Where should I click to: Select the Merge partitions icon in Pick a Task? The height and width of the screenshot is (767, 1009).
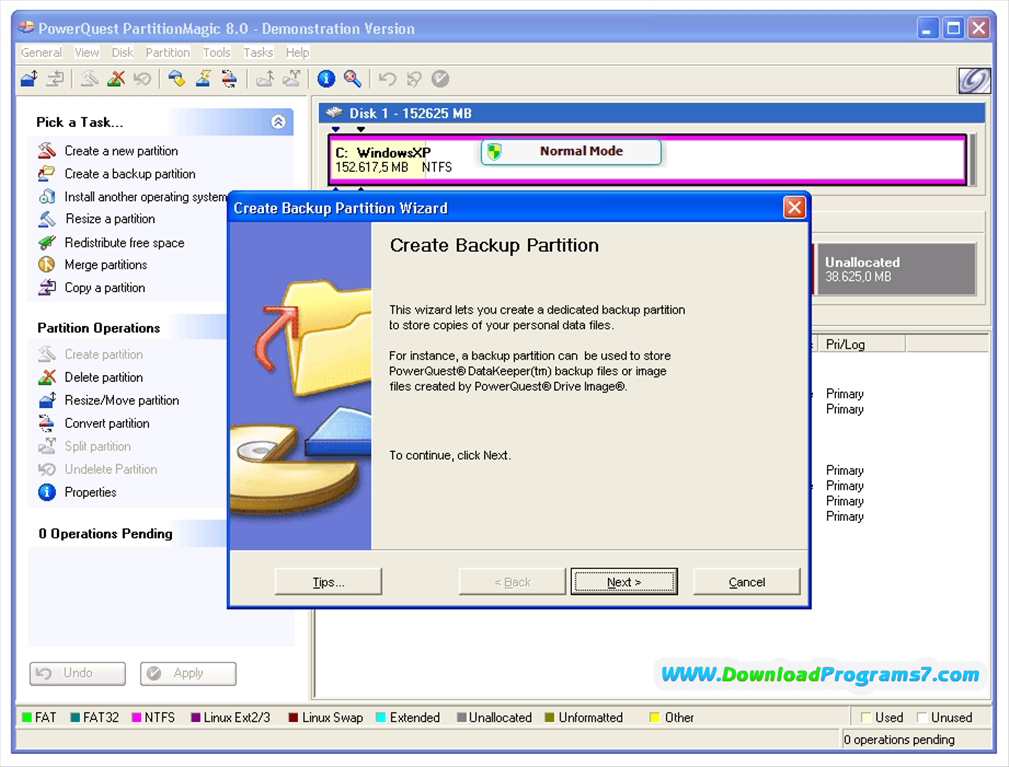[46, 264]
